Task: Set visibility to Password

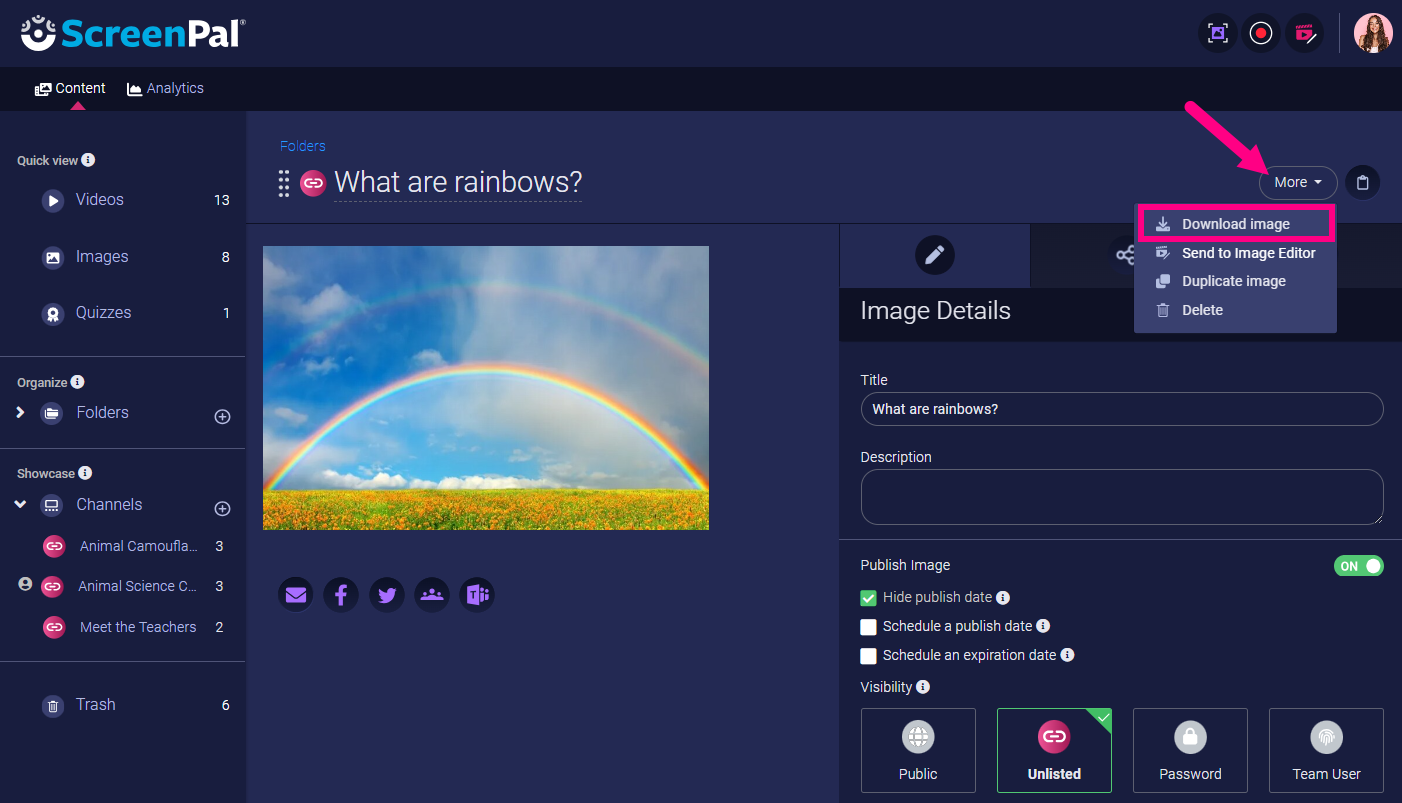Action: (1190, 750)
